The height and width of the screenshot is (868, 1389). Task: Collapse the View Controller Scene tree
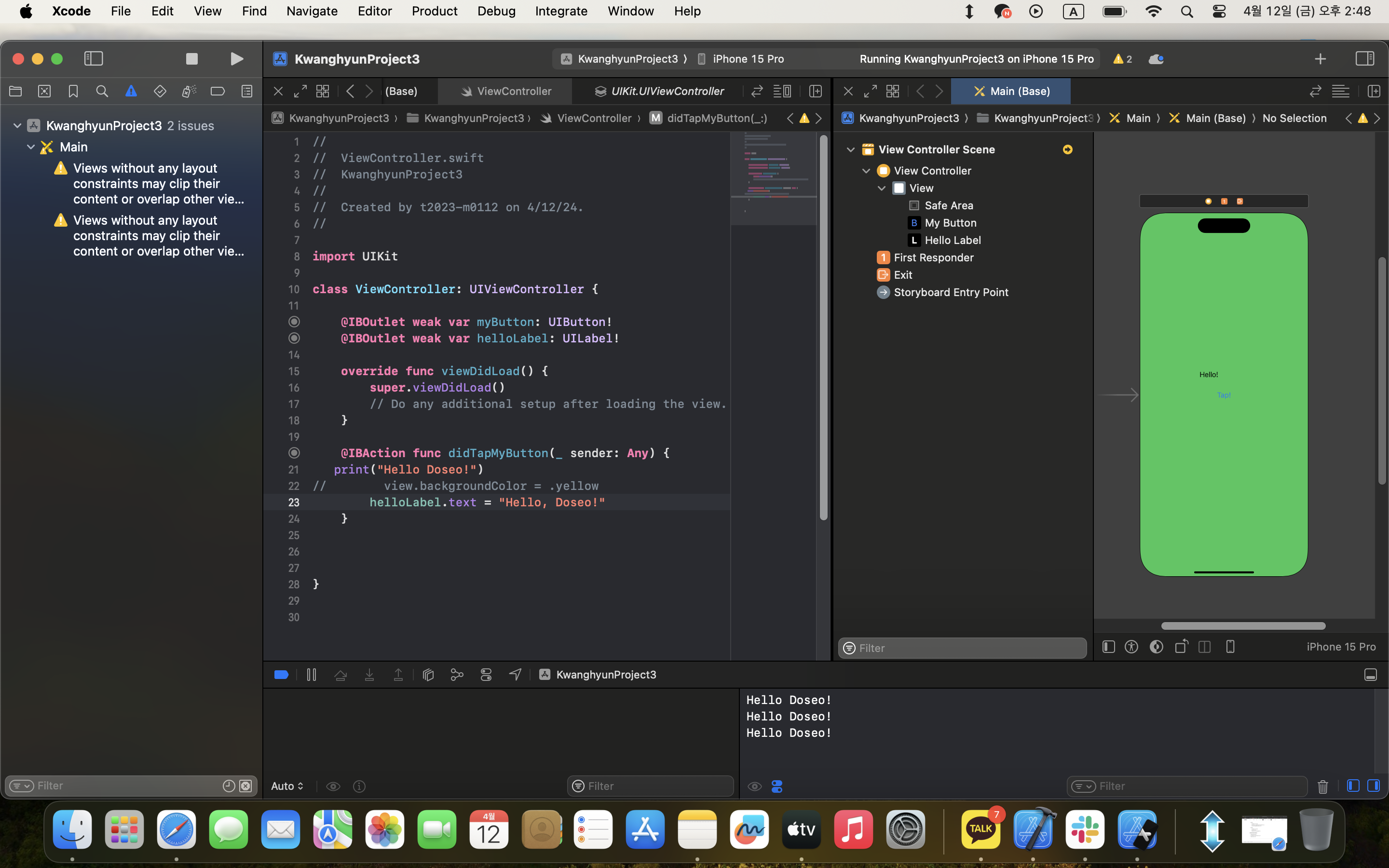click(851, 149)
